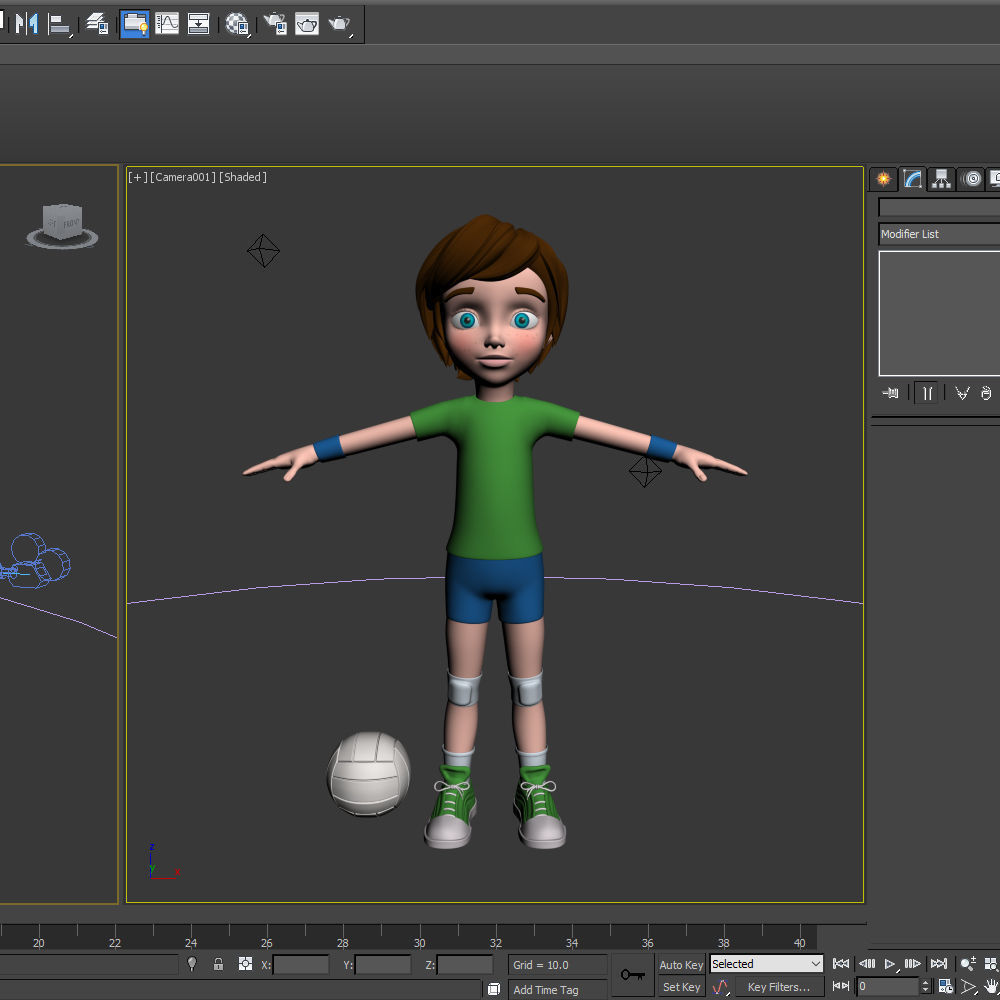Open Render Setup dialog
The width and height of the screenshot is (1000, 1000).
276,24
